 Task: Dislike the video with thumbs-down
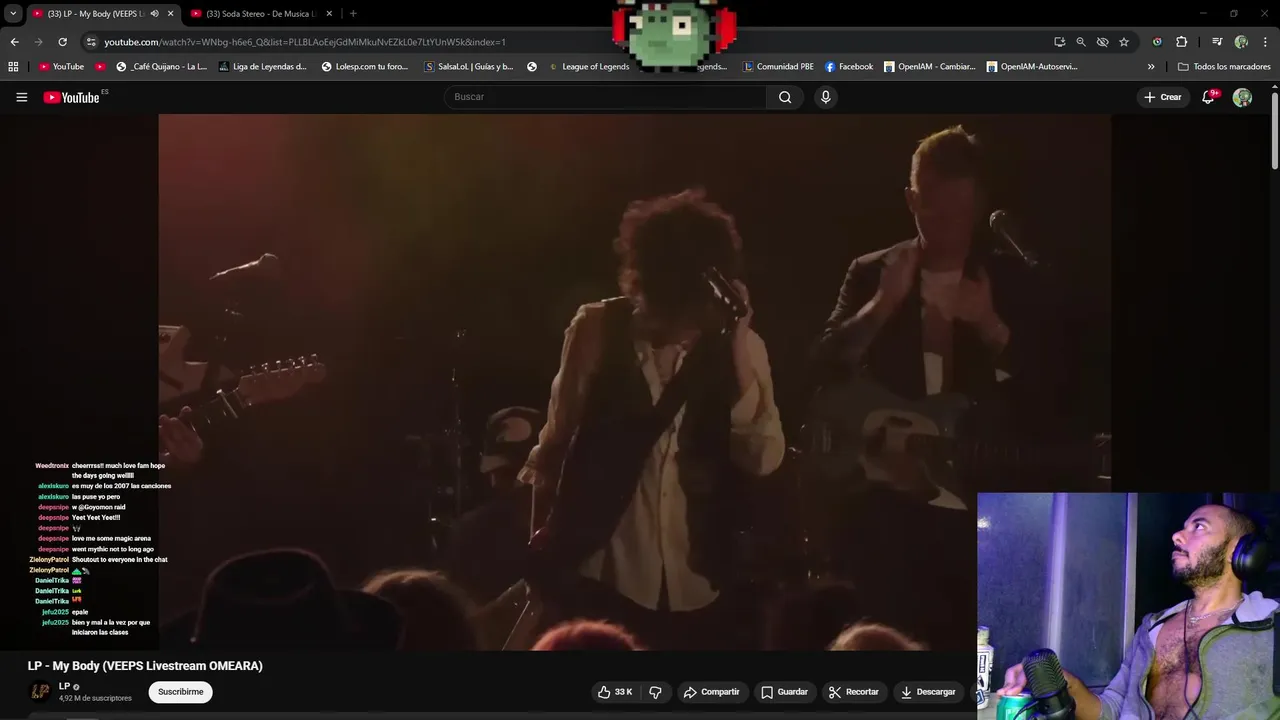click(x=656, y=692)
